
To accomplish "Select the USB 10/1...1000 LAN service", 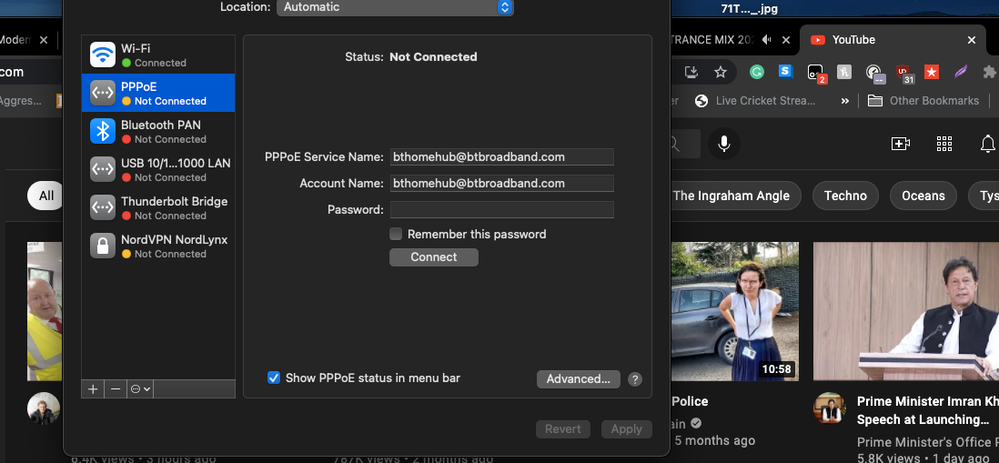I will [158, 169].
